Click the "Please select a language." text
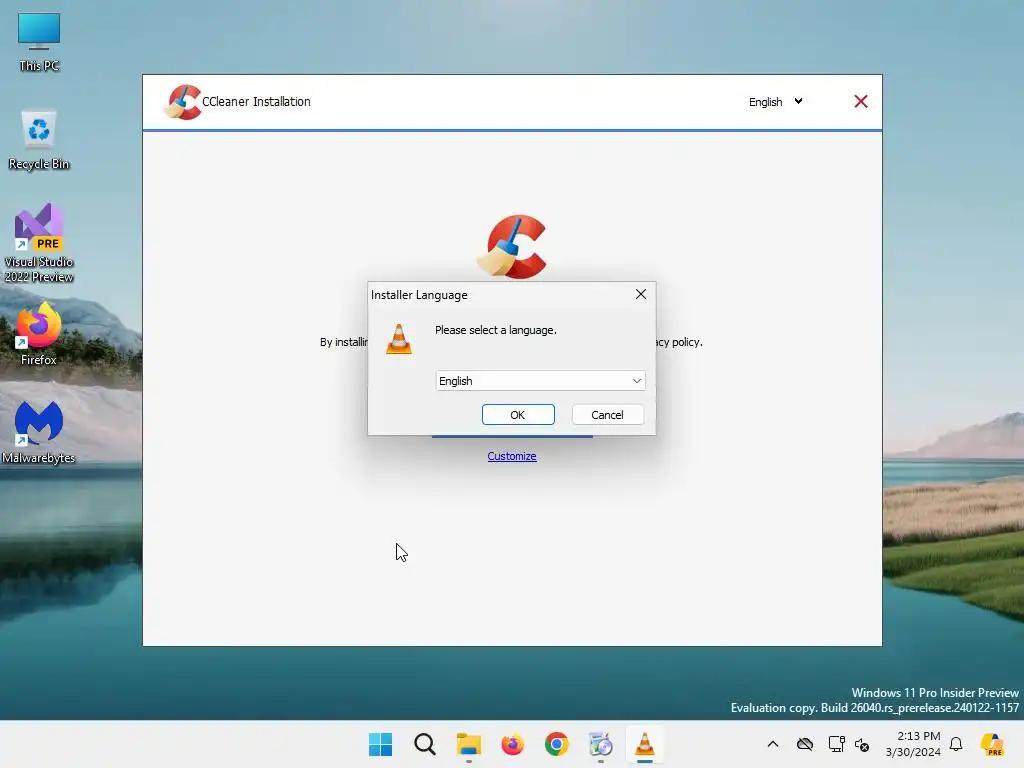This screenshot has height=768, width=1024. coord(496,330)
